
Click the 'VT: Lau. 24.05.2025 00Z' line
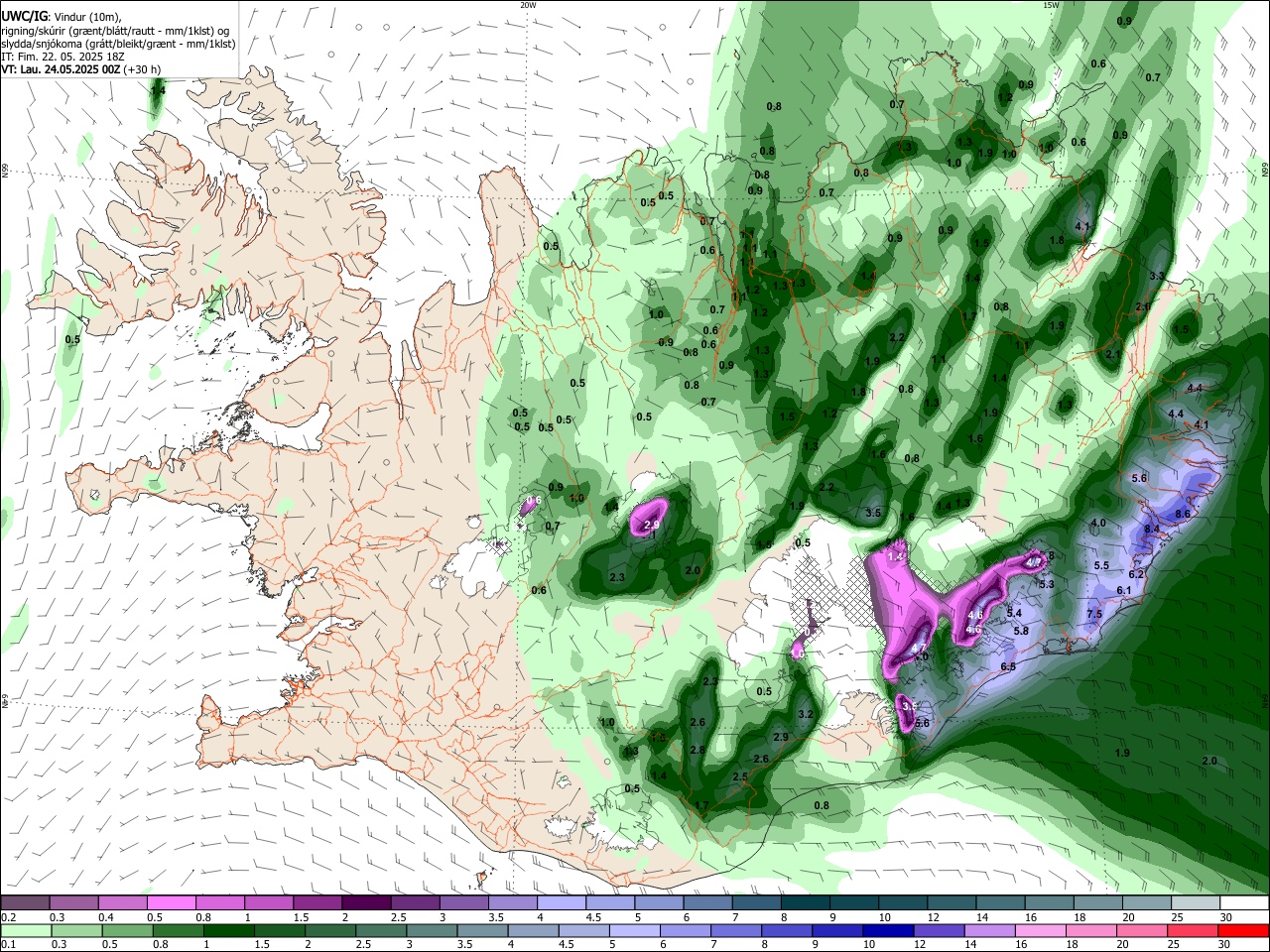click(61, 70)
